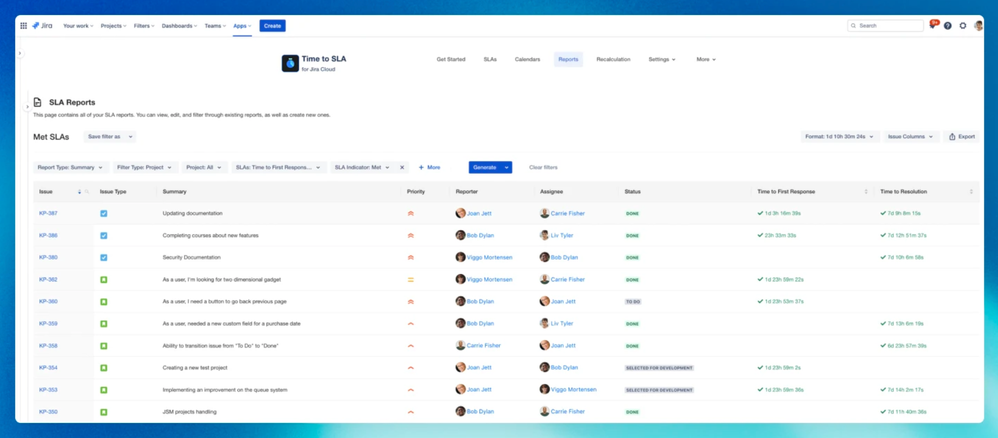Open the Dashboards dropdown menu
The width and height of the screenshot is (998, 438).
(180, 26)
